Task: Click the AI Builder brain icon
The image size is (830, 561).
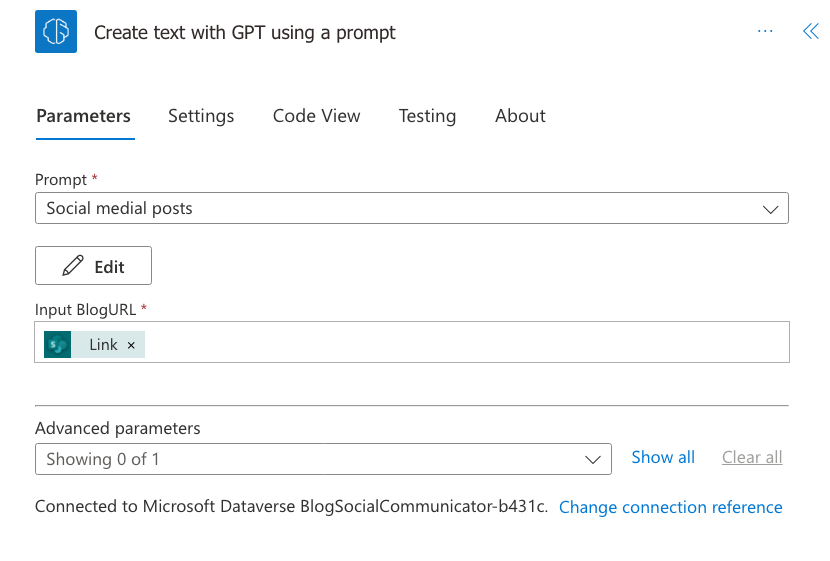Action: (56, 32)
